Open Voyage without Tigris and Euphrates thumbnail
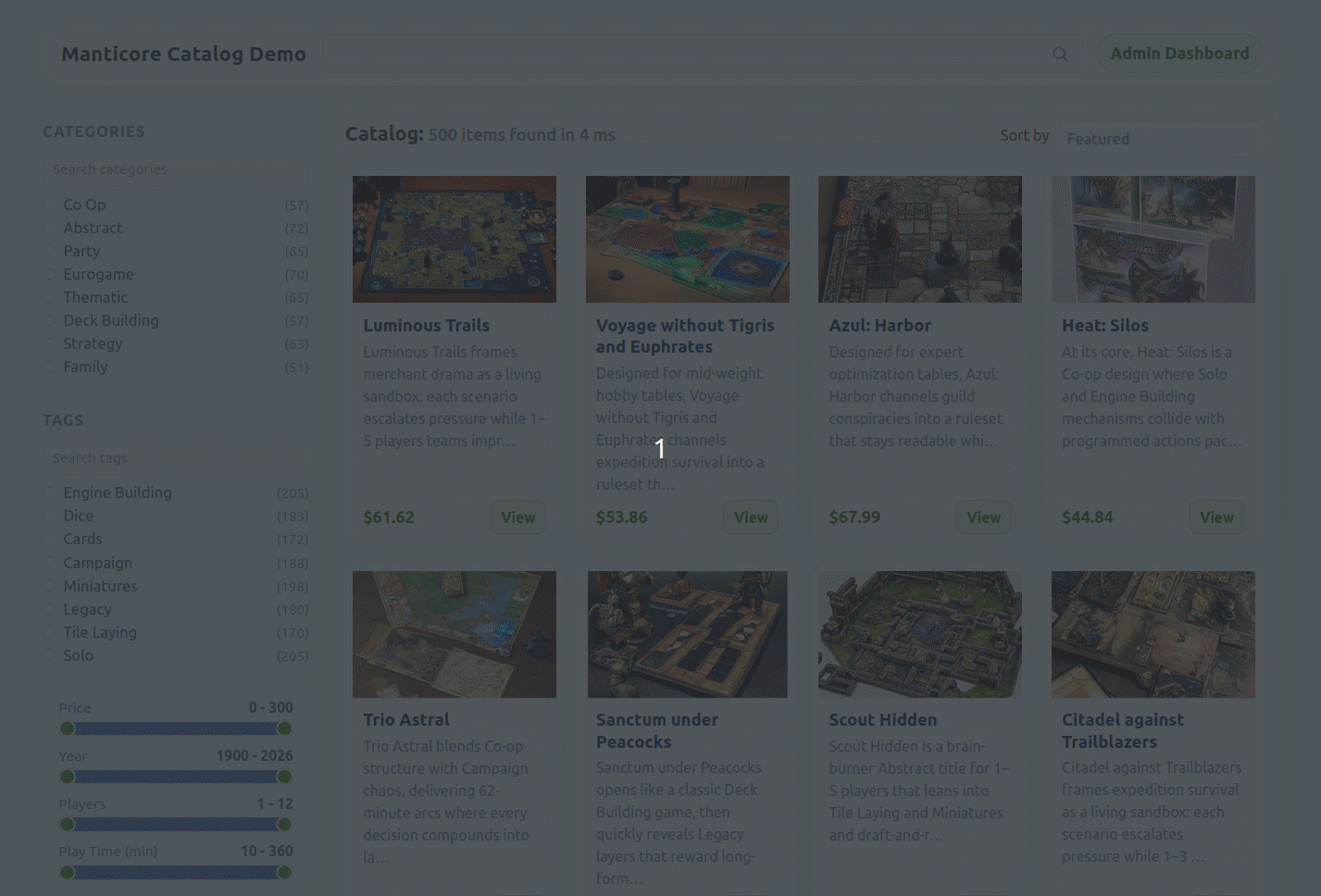 688,239
